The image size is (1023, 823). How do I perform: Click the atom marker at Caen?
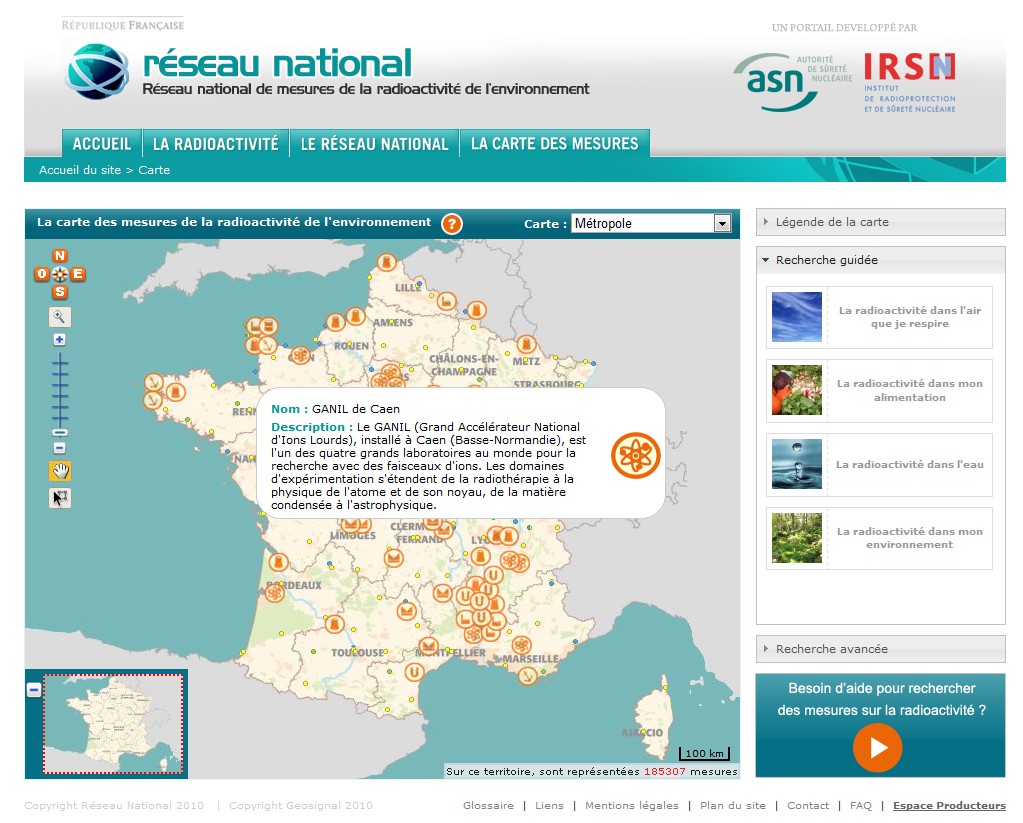(x=300, y=356)
